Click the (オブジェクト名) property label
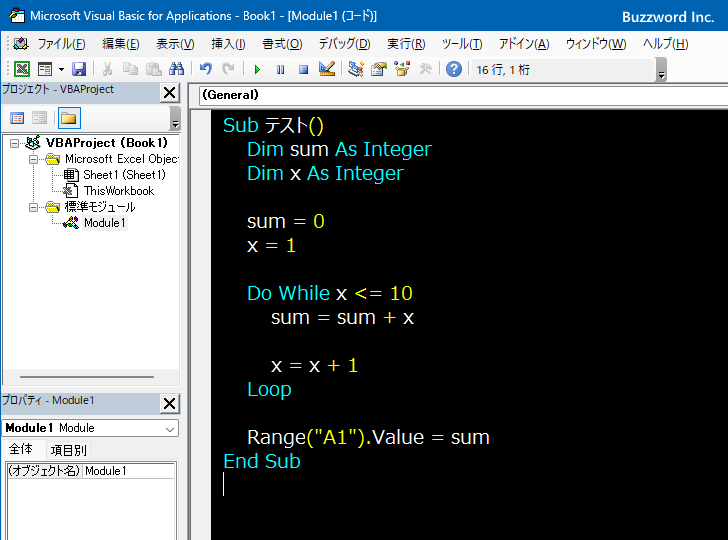Screen dimensions: 728x540 click(45, 471)
